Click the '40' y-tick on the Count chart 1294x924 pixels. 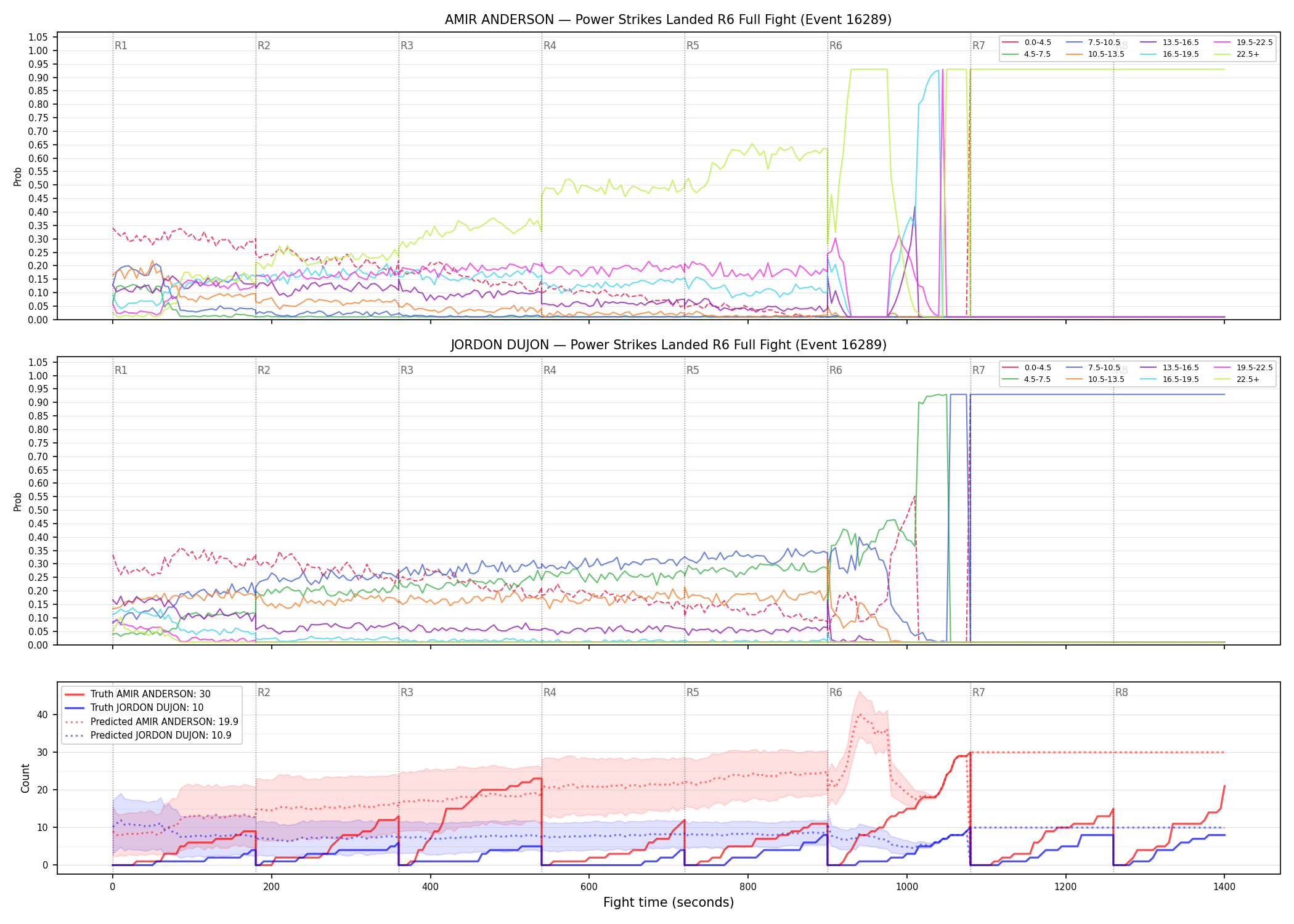[x=43, y=715]
